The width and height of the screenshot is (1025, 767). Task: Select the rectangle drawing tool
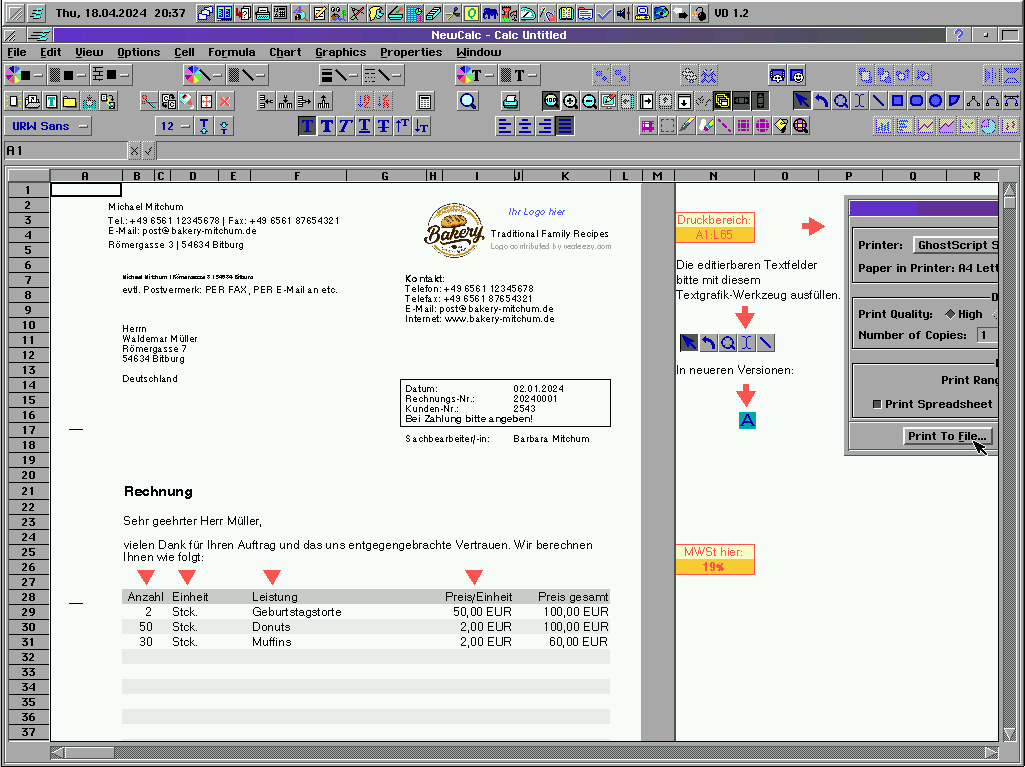pyautogui.click(x=897, y=101)
